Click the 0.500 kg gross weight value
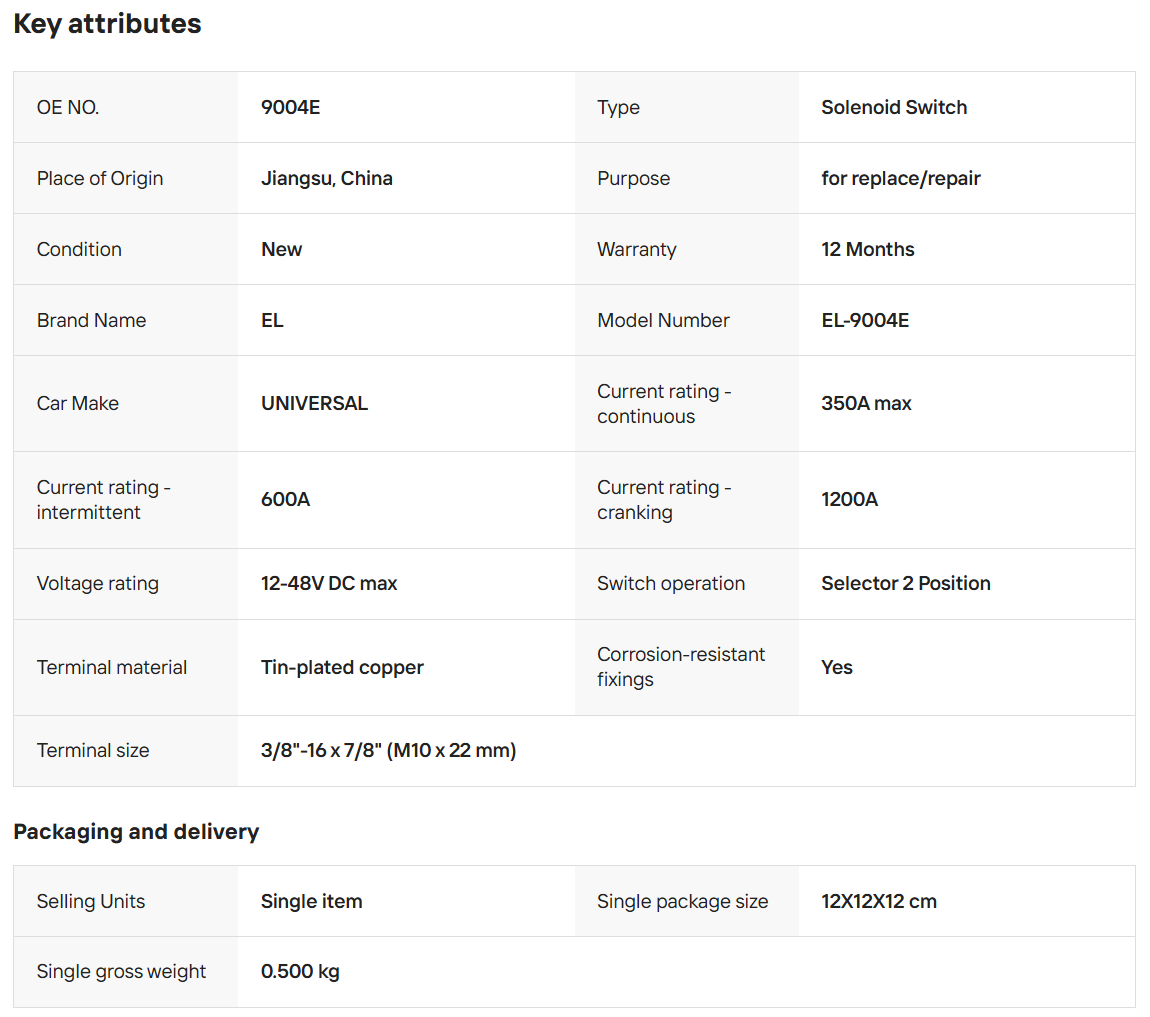 point(300,971)
